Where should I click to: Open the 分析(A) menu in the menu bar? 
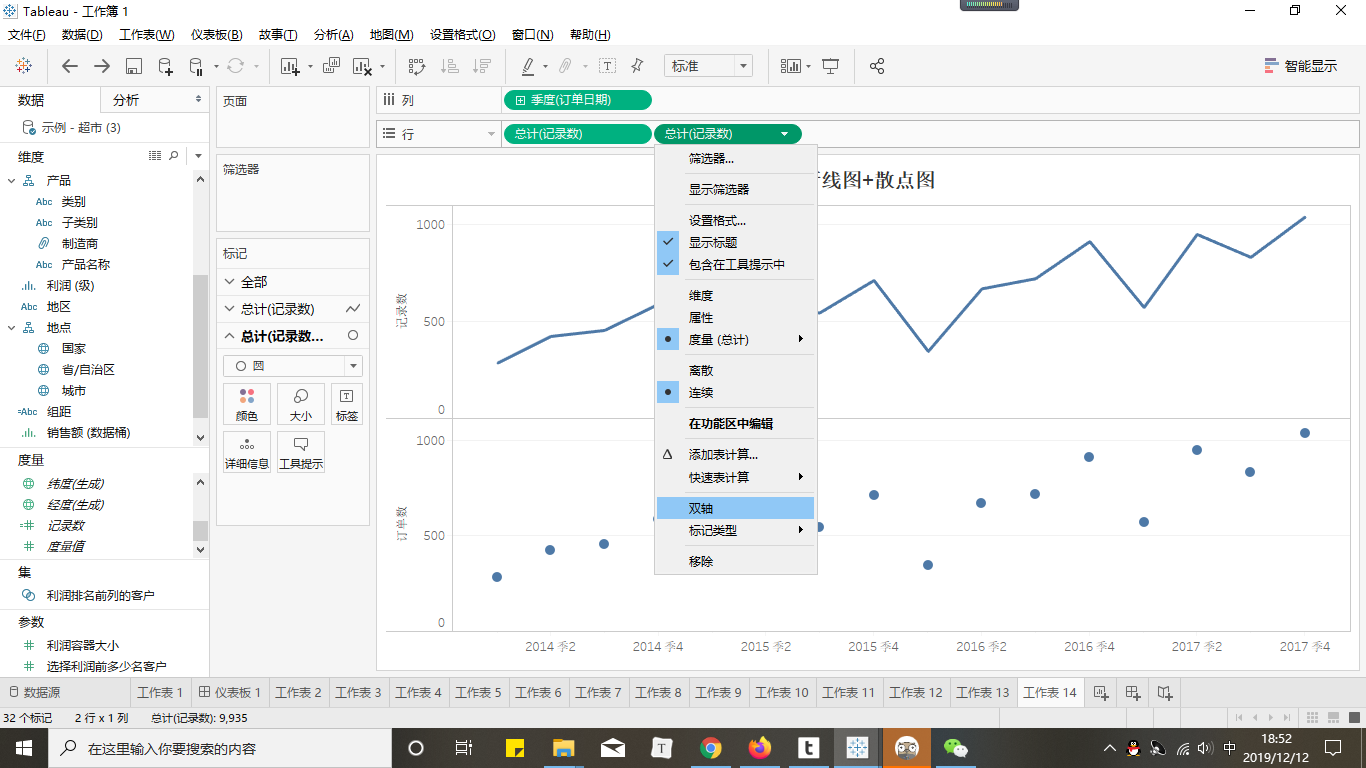pyautogui.click(x=333, y=34)
